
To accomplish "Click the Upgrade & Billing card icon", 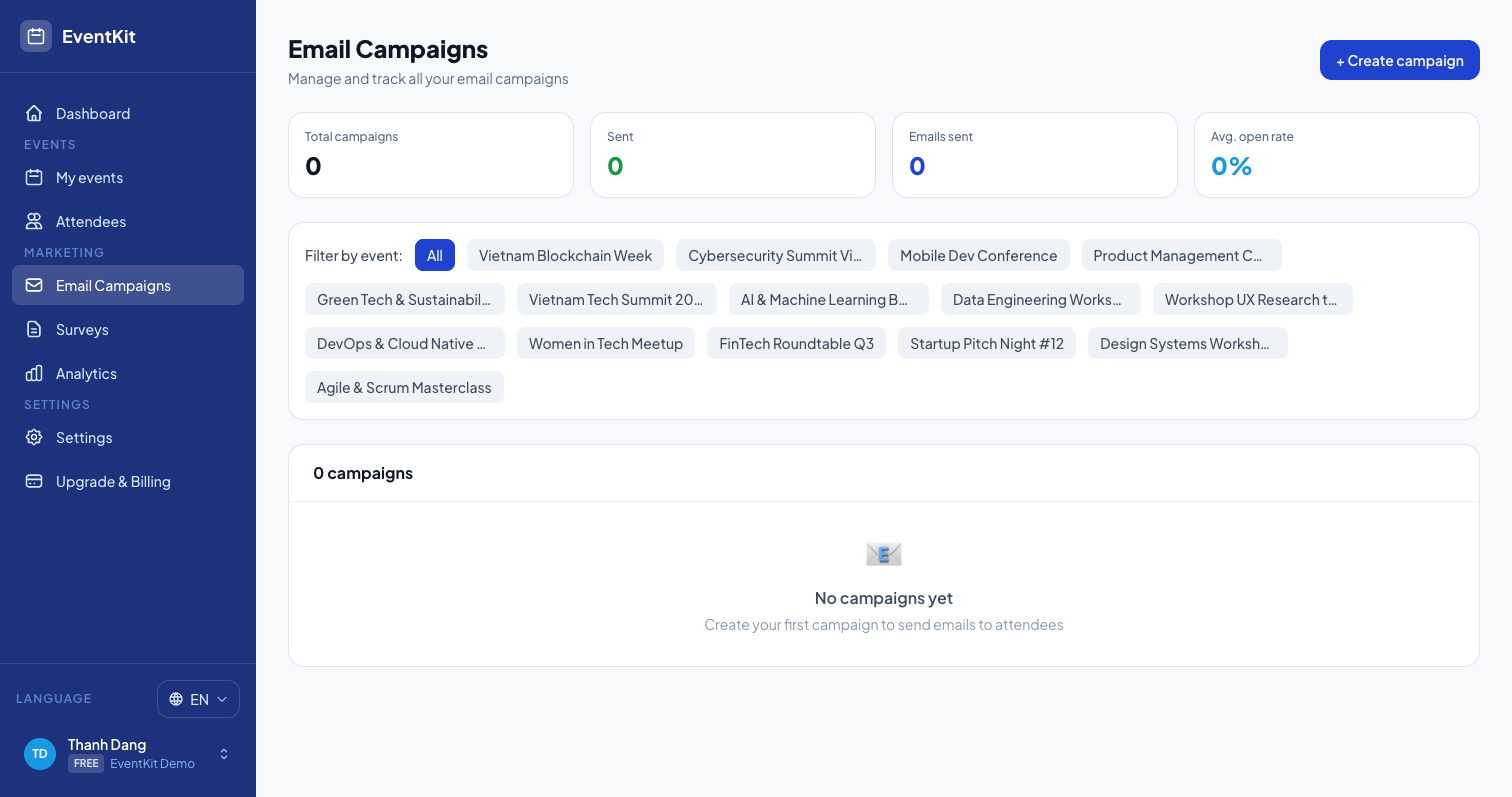I will pyautogui.click(x=34, y=481).
